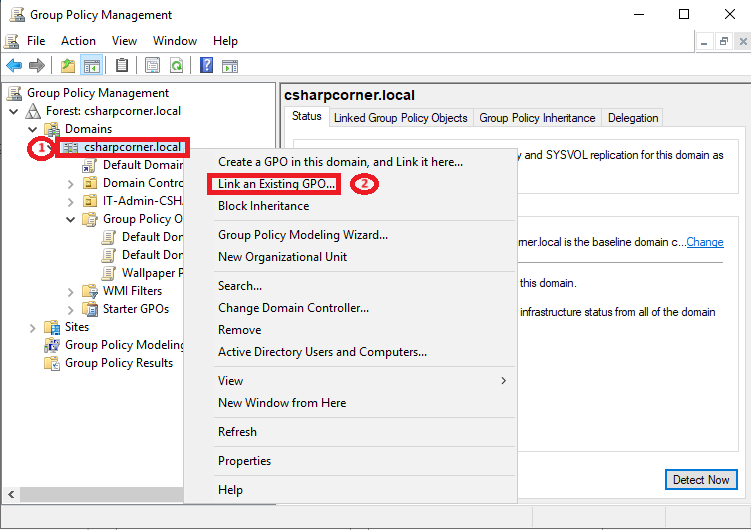Toggle Show/Hide Console Tree toolbar icon
Image resolution: width=751 pixels, height=530 pixels.
point(91,65)
